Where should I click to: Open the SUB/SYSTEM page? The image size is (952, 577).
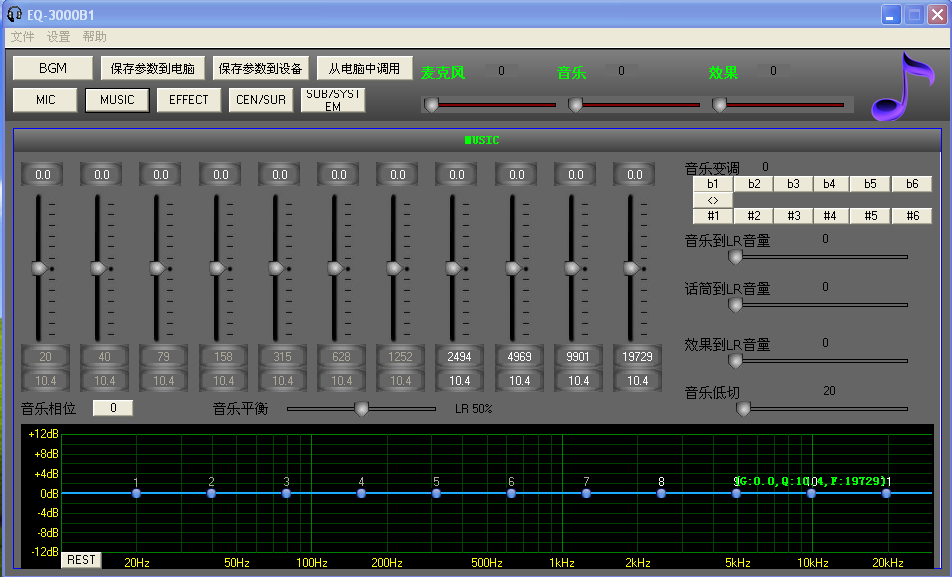click(x=333, y=100)
